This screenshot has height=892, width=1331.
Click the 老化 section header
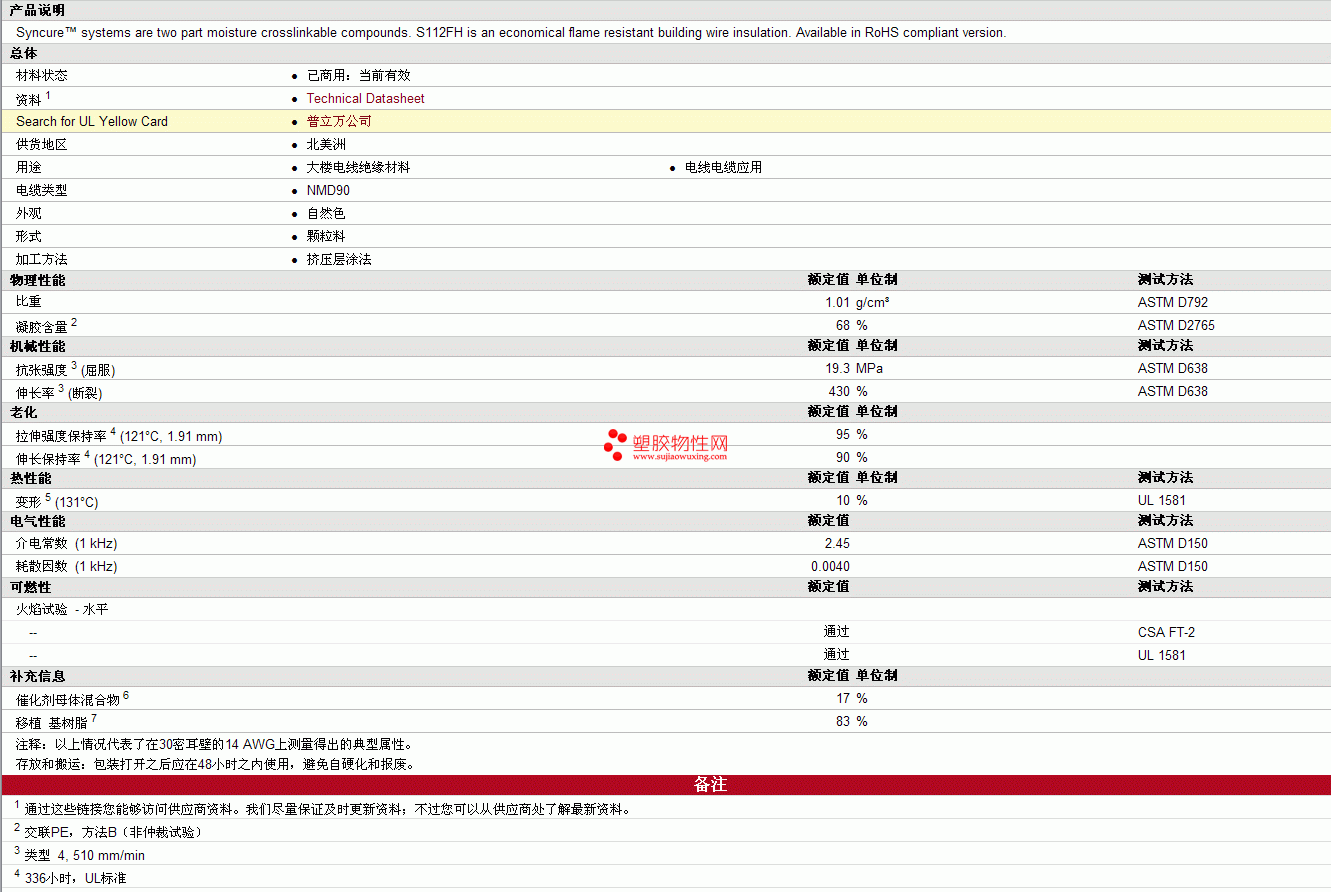[24, 412]
